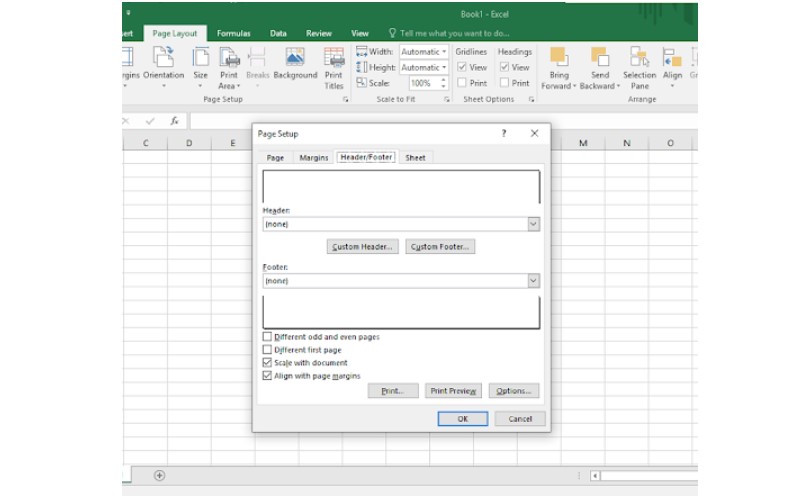This screenshot has width=800, height=501.
Task: Uncheck Align with page margins
Action: point(267,375)
